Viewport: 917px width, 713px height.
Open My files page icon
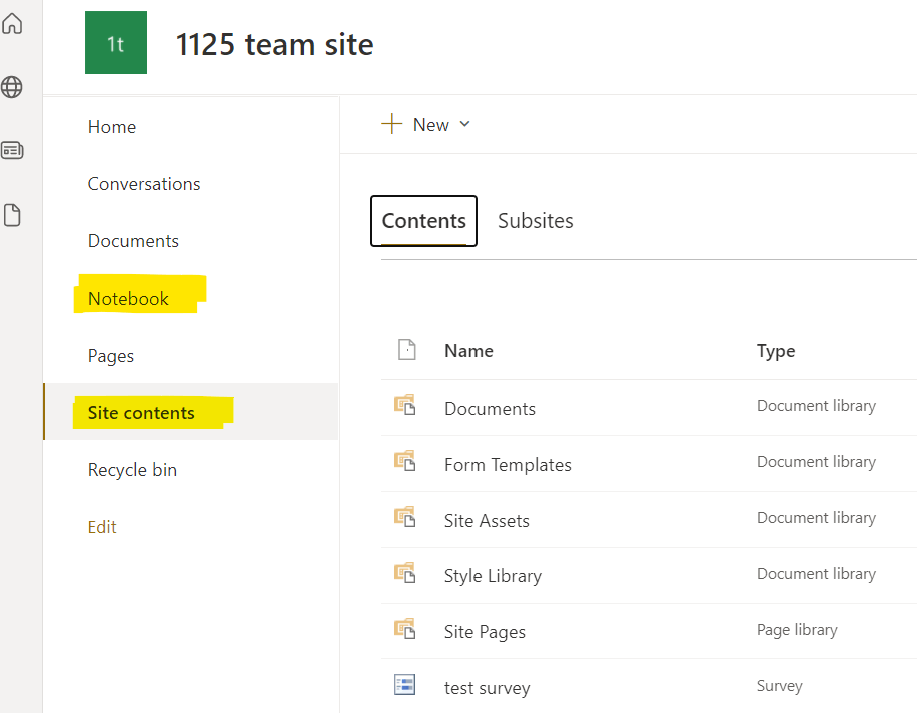tap(12, 215)
